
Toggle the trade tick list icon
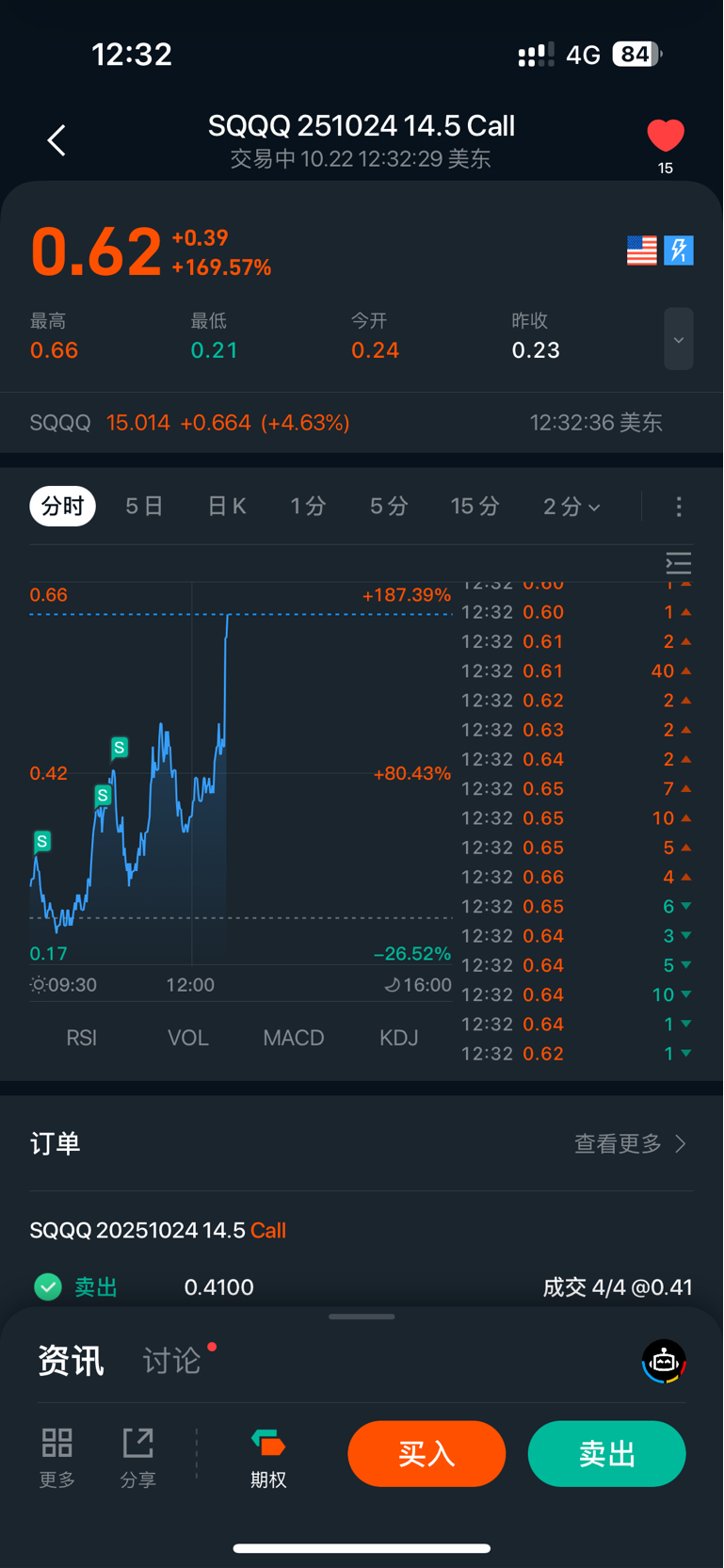click(679, 563)
